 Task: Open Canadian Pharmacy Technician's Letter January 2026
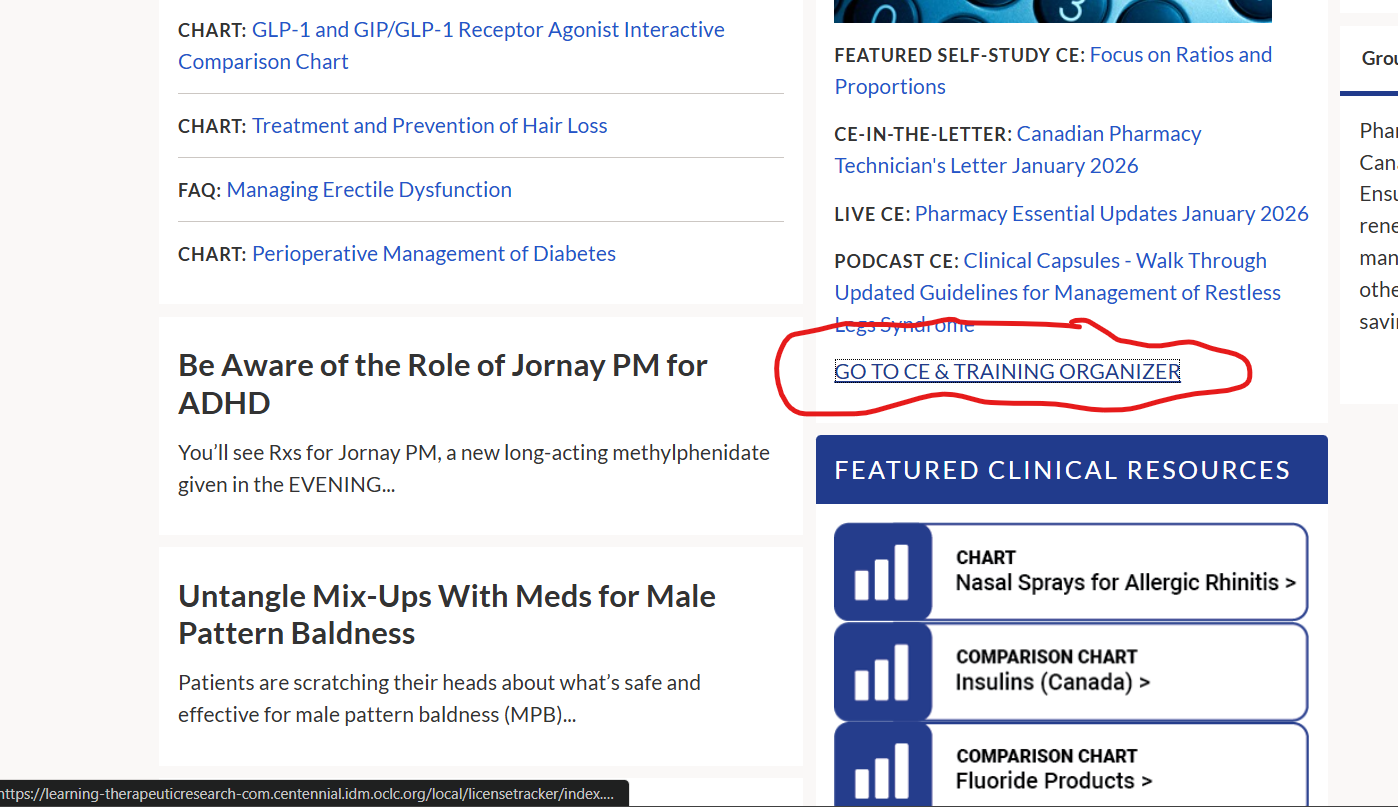tap(1108, 134)
